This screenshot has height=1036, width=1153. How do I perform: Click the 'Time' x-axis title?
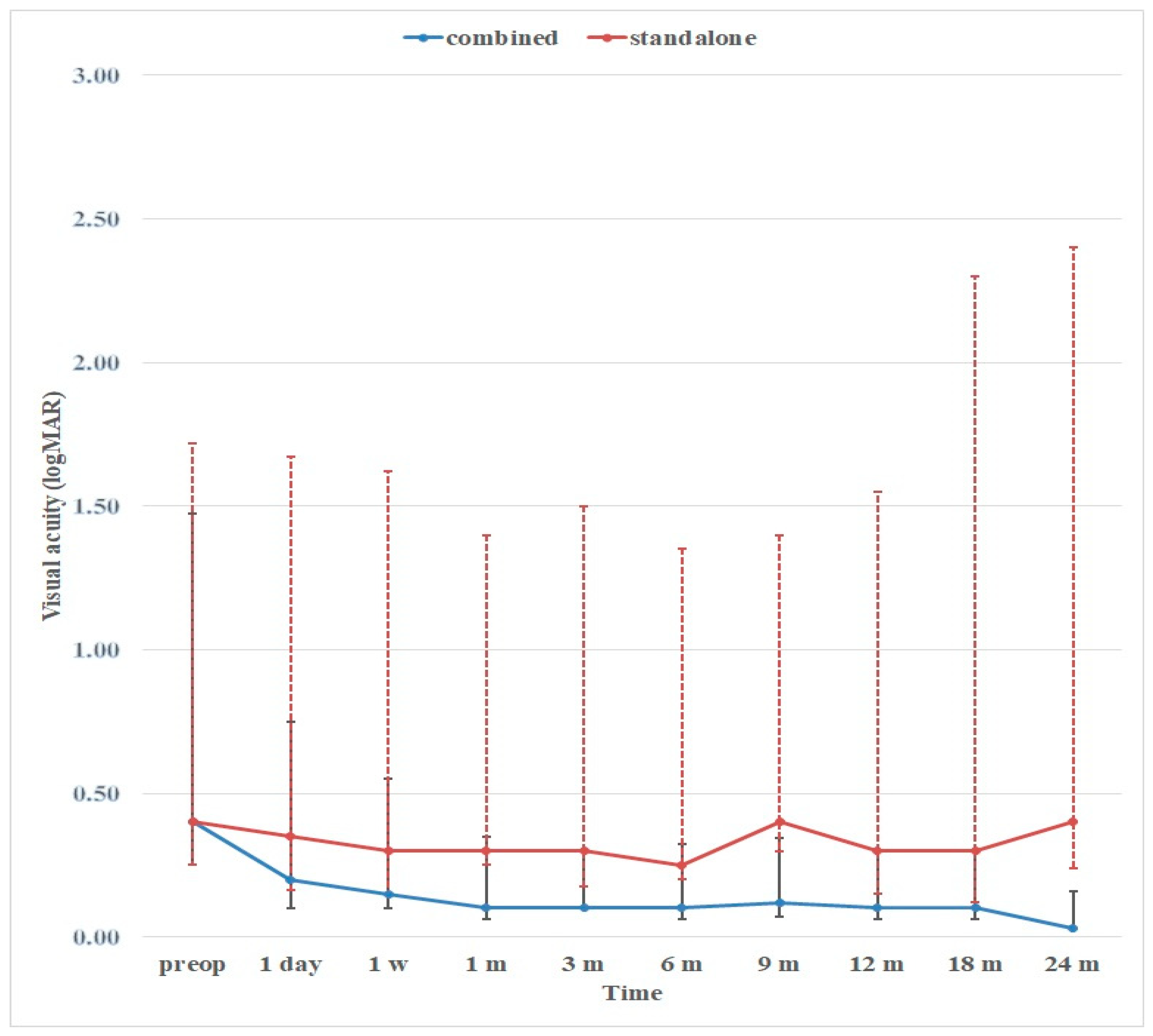tap(632, 993)
